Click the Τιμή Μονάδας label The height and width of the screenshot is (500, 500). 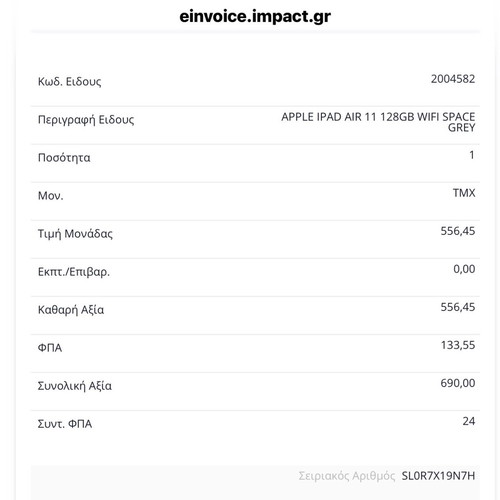point(75,234)
